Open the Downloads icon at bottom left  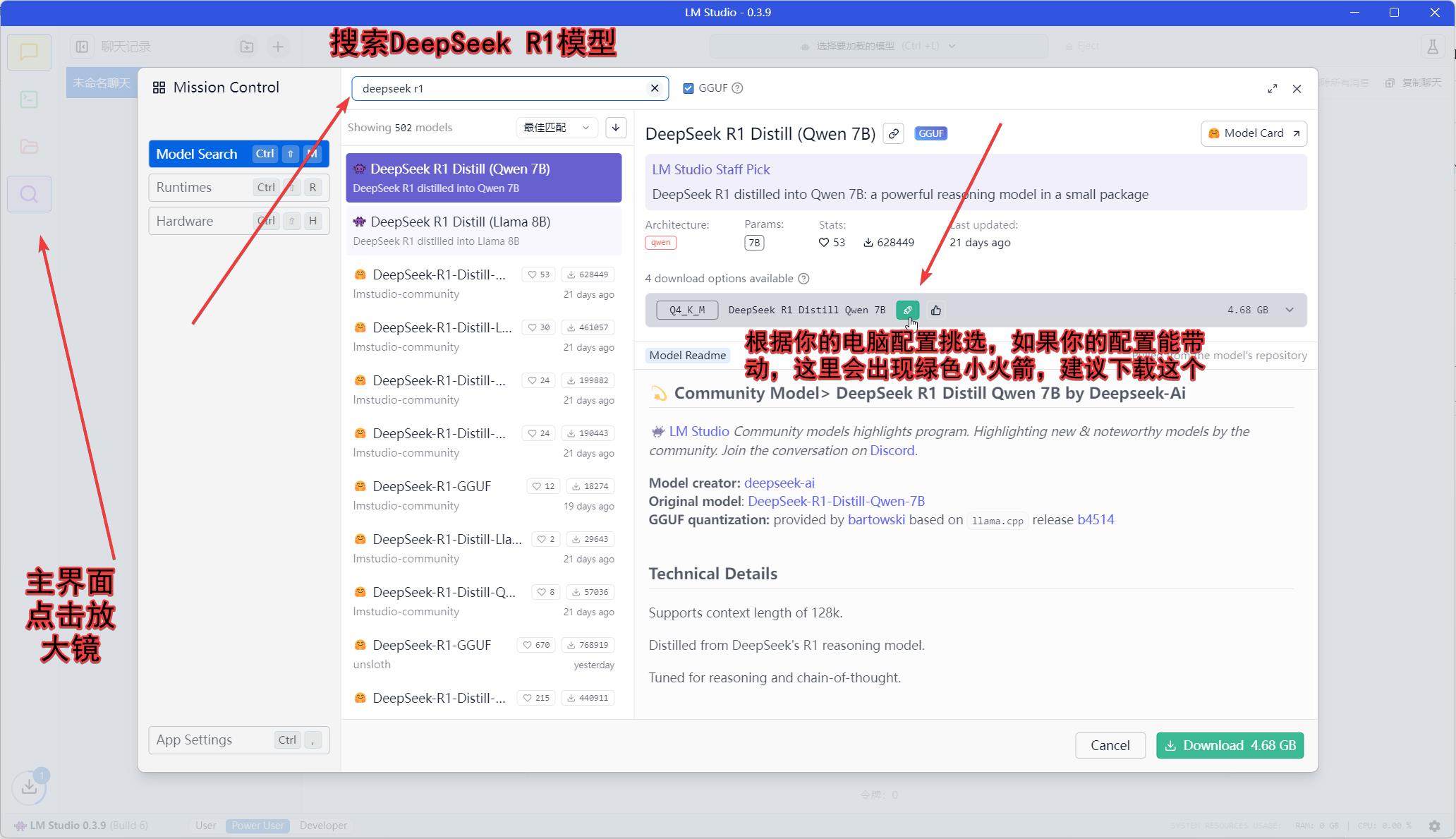pos(29,786)
